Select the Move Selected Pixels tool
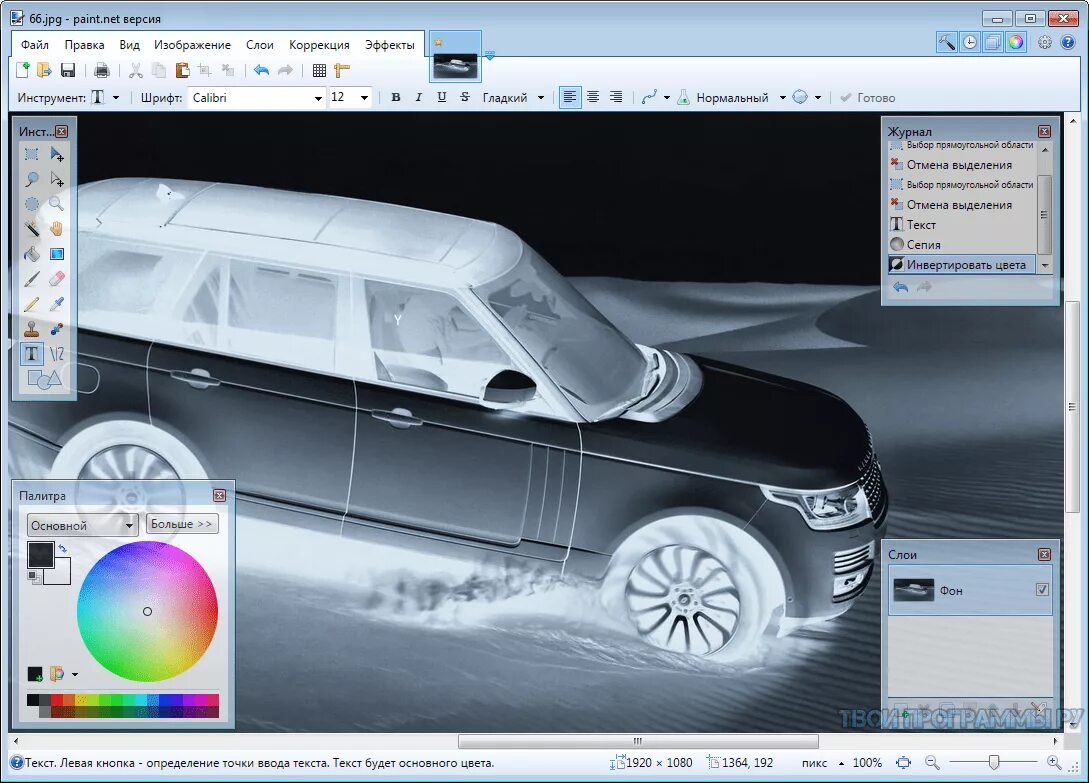The width and height of the screenshot is (1089, 783). [x=57, y=154]
